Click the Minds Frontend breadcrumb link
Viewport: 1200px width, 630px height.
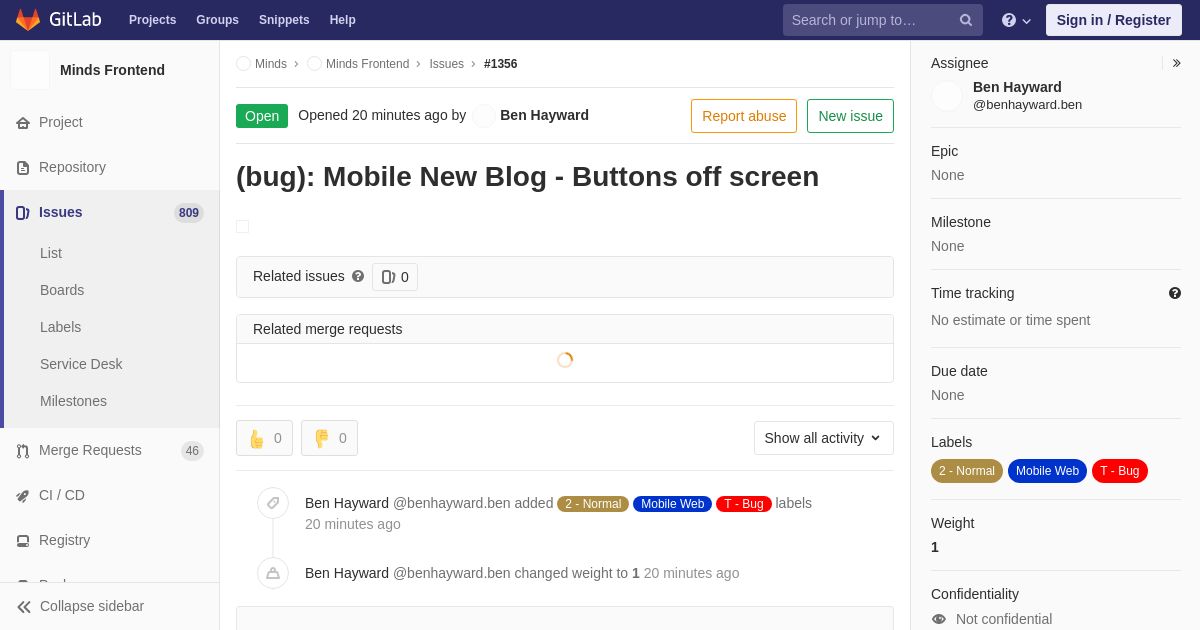coord(367,64)
